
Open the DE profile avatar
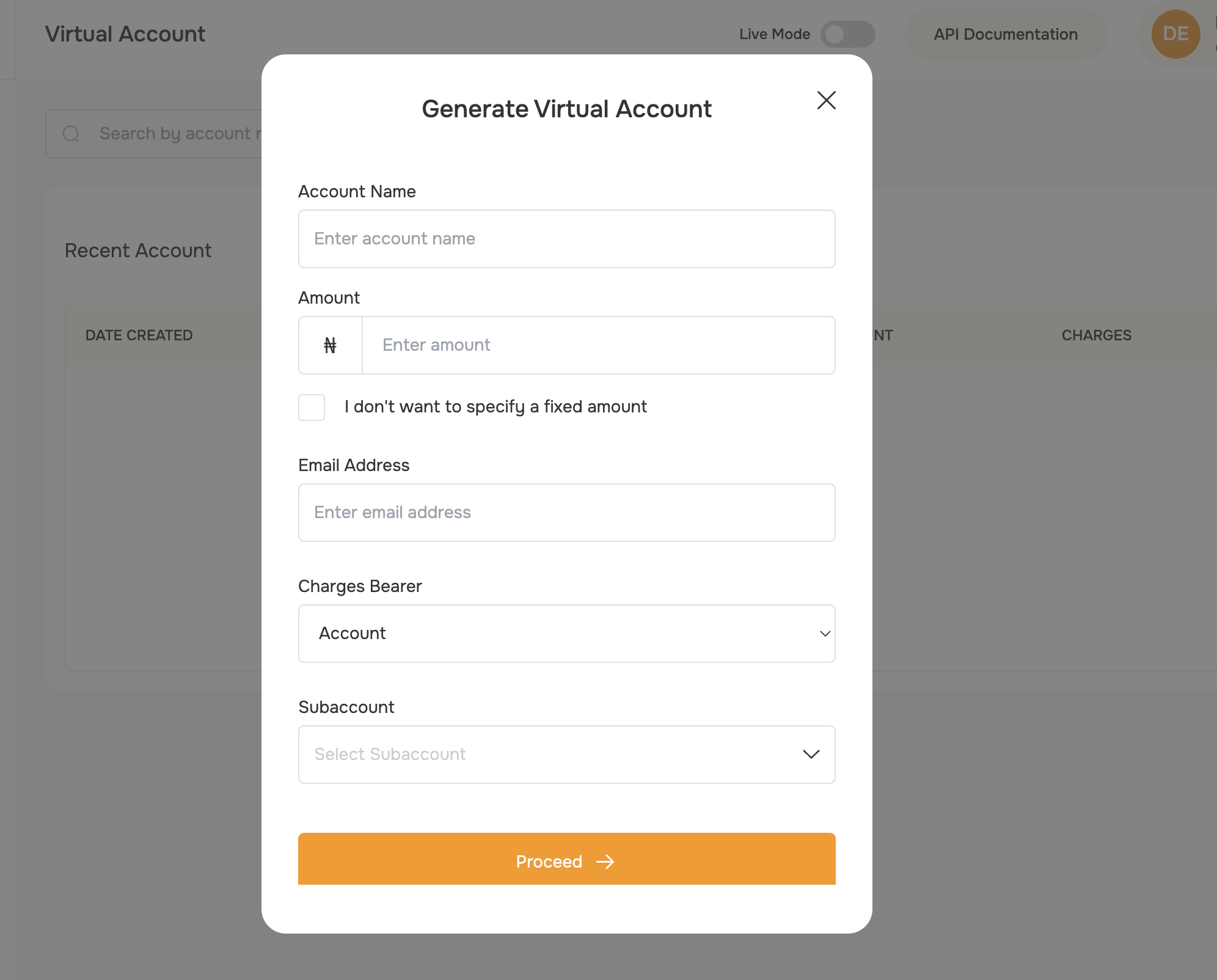(x=1175, y=34)
